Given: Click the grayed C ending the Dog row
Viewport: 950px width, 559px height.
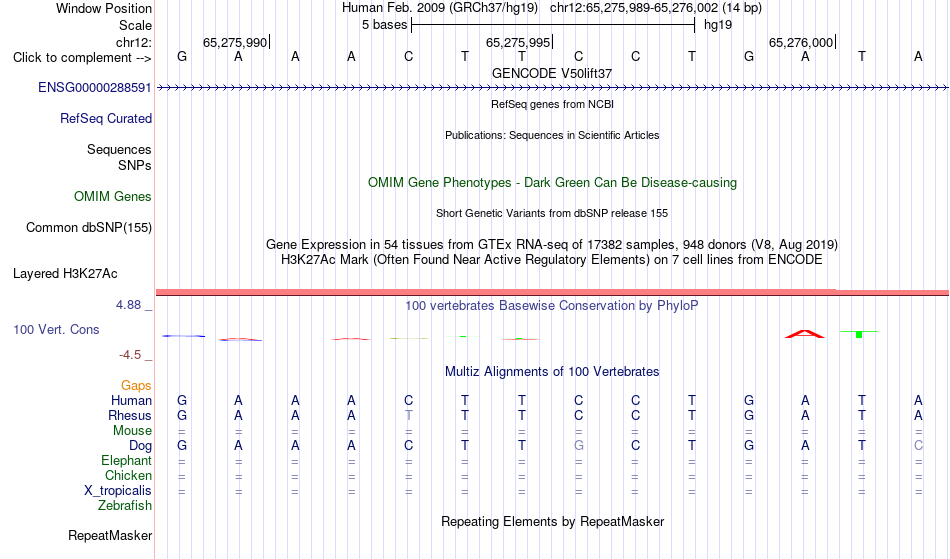Looking at the screenshot, I should click(918, 446).
